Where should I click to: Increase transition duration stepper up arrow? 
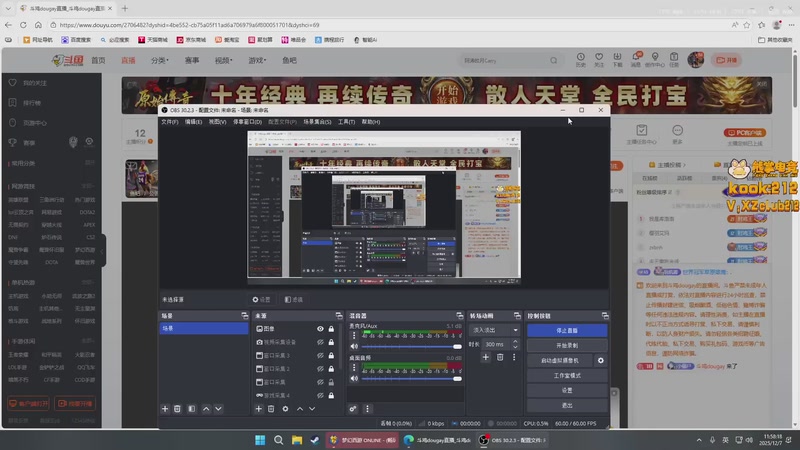(515, 341)
